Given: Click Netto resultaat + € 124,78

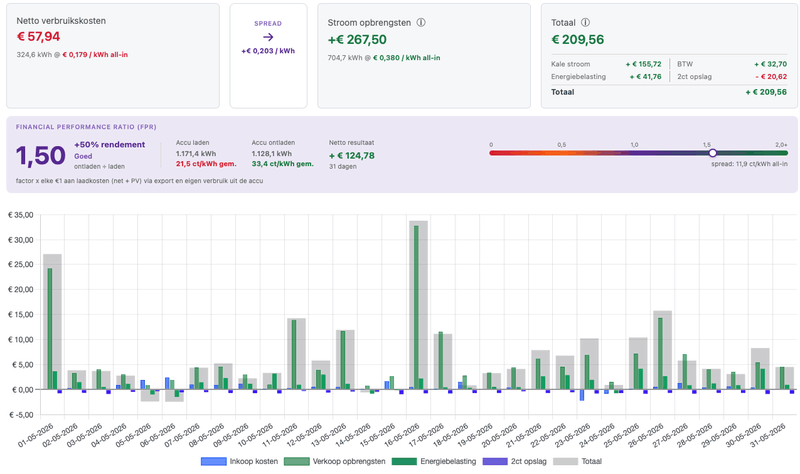Looking at the screenshot, I should click(x=352, y=156).
